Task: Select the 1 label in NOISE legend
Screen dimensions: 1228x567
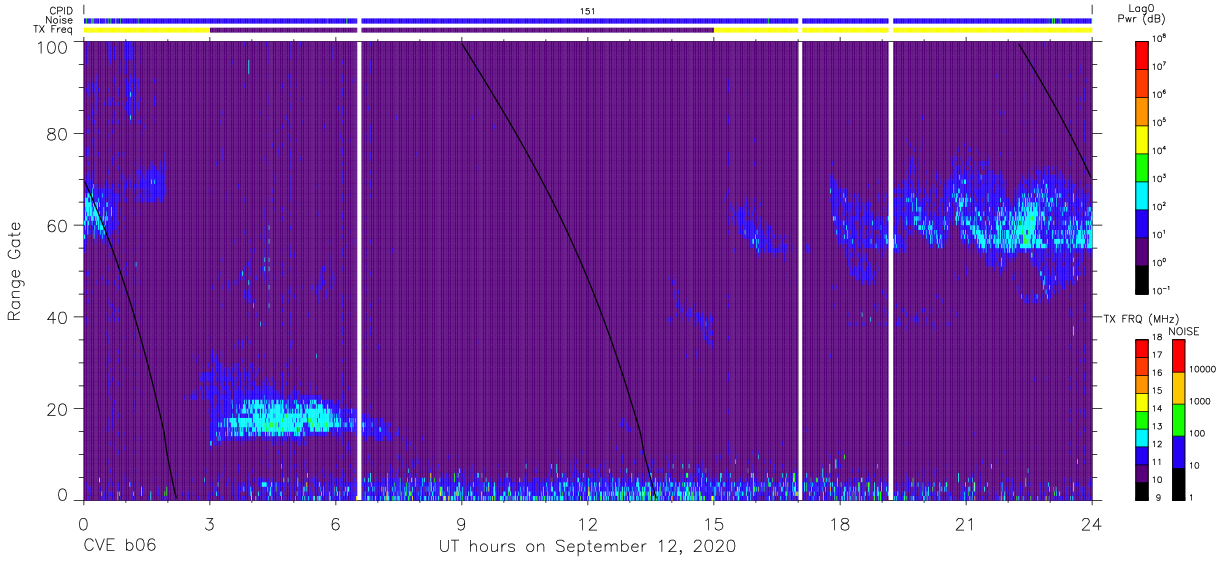Action: pyautogui.click(x=1193, y=497)
